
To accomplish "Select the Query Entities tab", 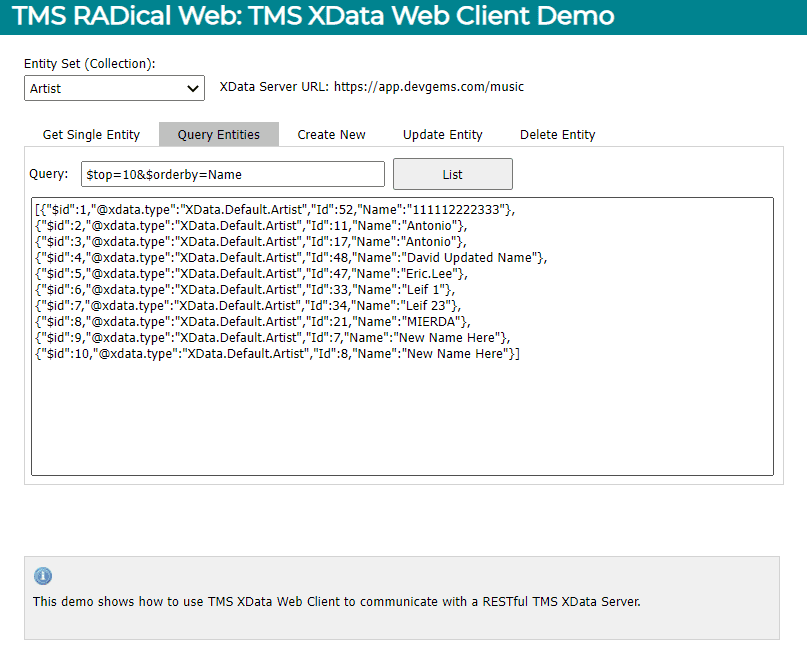I will (219, 134).
